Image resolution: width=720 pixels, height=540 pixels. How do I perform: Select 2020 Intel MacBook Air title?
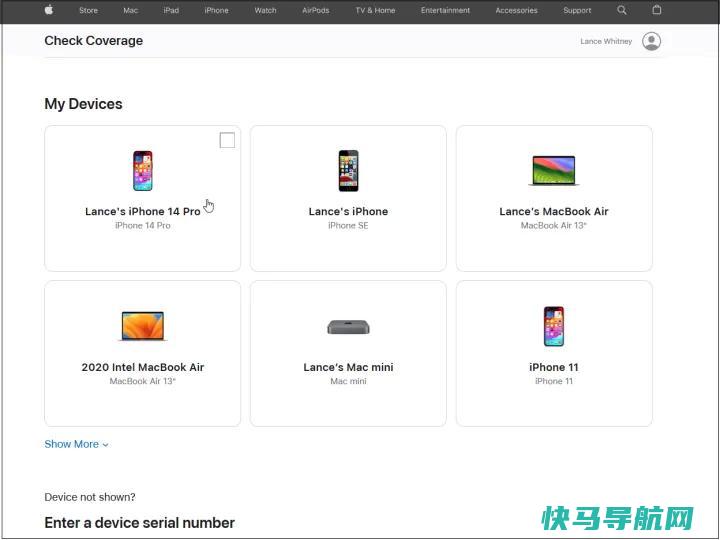[143, 367]
